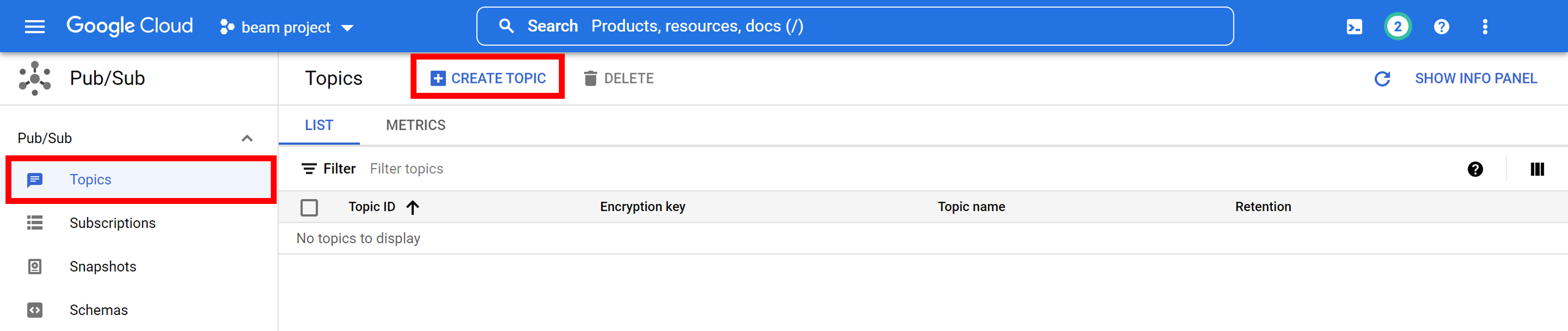Open column display options icon
Screen dimensions: 1568x331
pyautogui.click(x=1537, y=169)
